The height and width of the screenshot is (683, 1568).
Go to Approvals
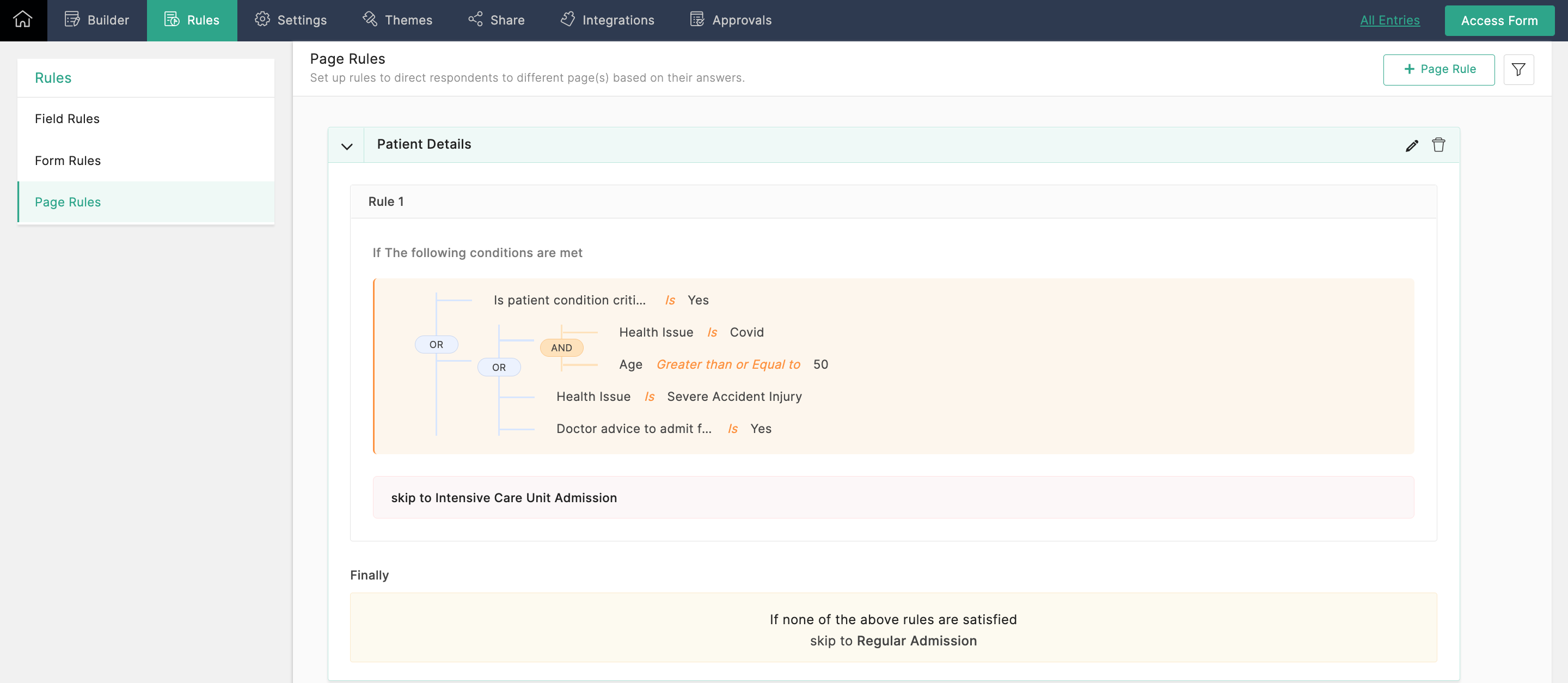731,20
